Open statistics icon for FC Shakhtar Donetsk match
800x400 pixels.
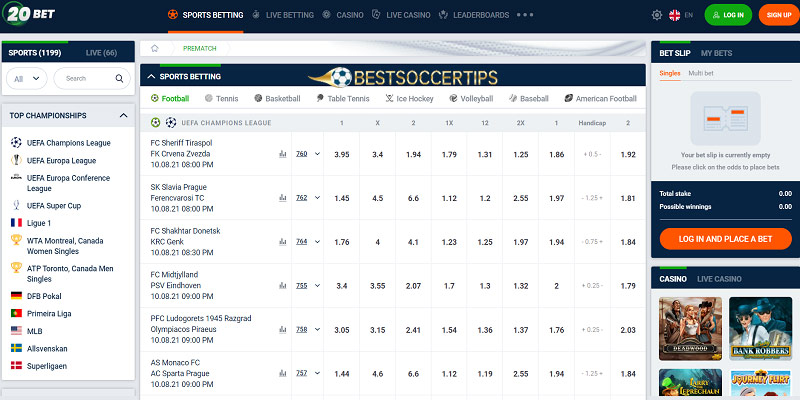(x=283, y=242)
